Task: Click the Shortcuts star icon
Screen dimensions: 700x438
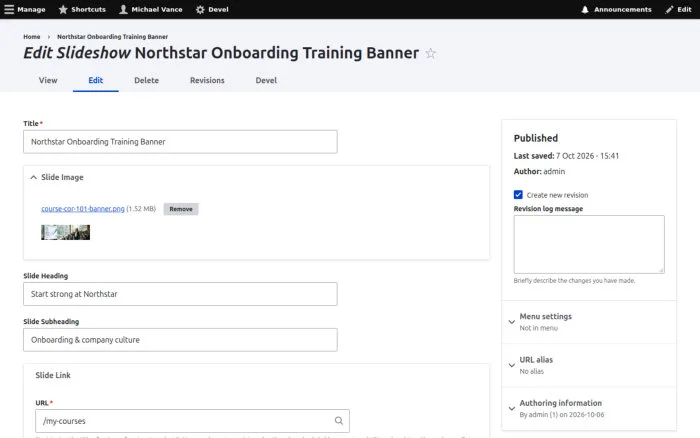Action: pos(63,9)
